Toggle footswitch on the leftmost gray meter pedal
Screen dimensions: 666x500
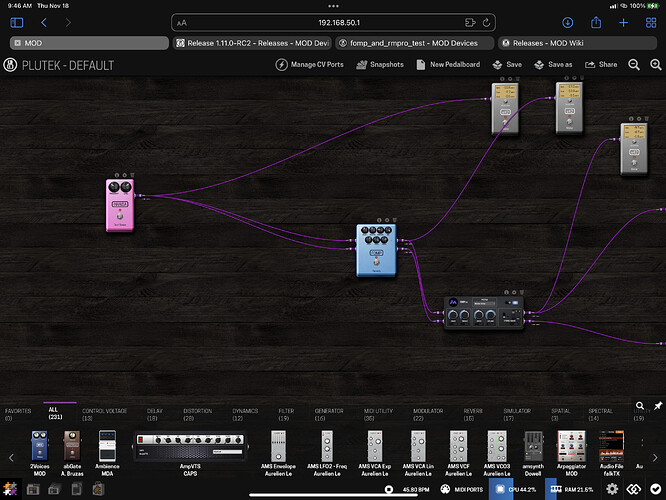505,121
